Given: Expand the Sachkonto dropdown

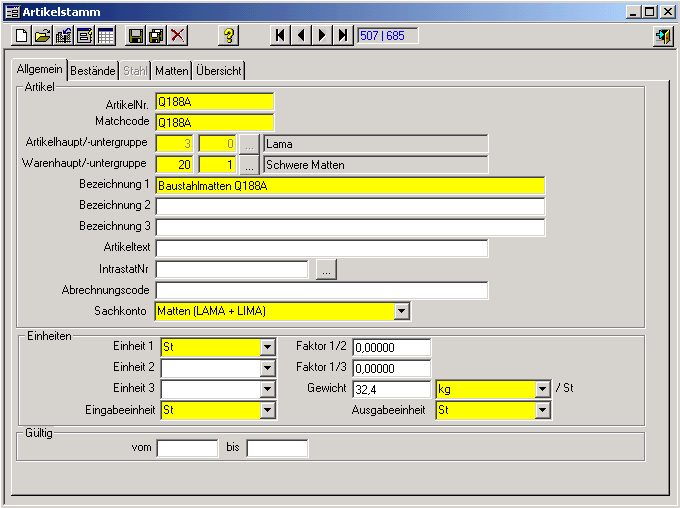Looking at the screenshot, I should [401, 311].
